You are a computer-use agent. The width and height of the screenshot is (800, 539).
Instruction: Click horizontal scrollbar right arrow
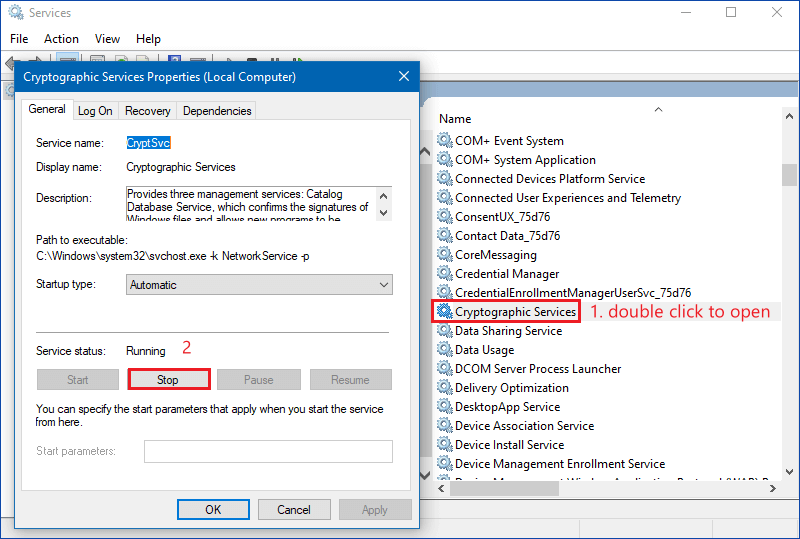click(x=773, y=488)
